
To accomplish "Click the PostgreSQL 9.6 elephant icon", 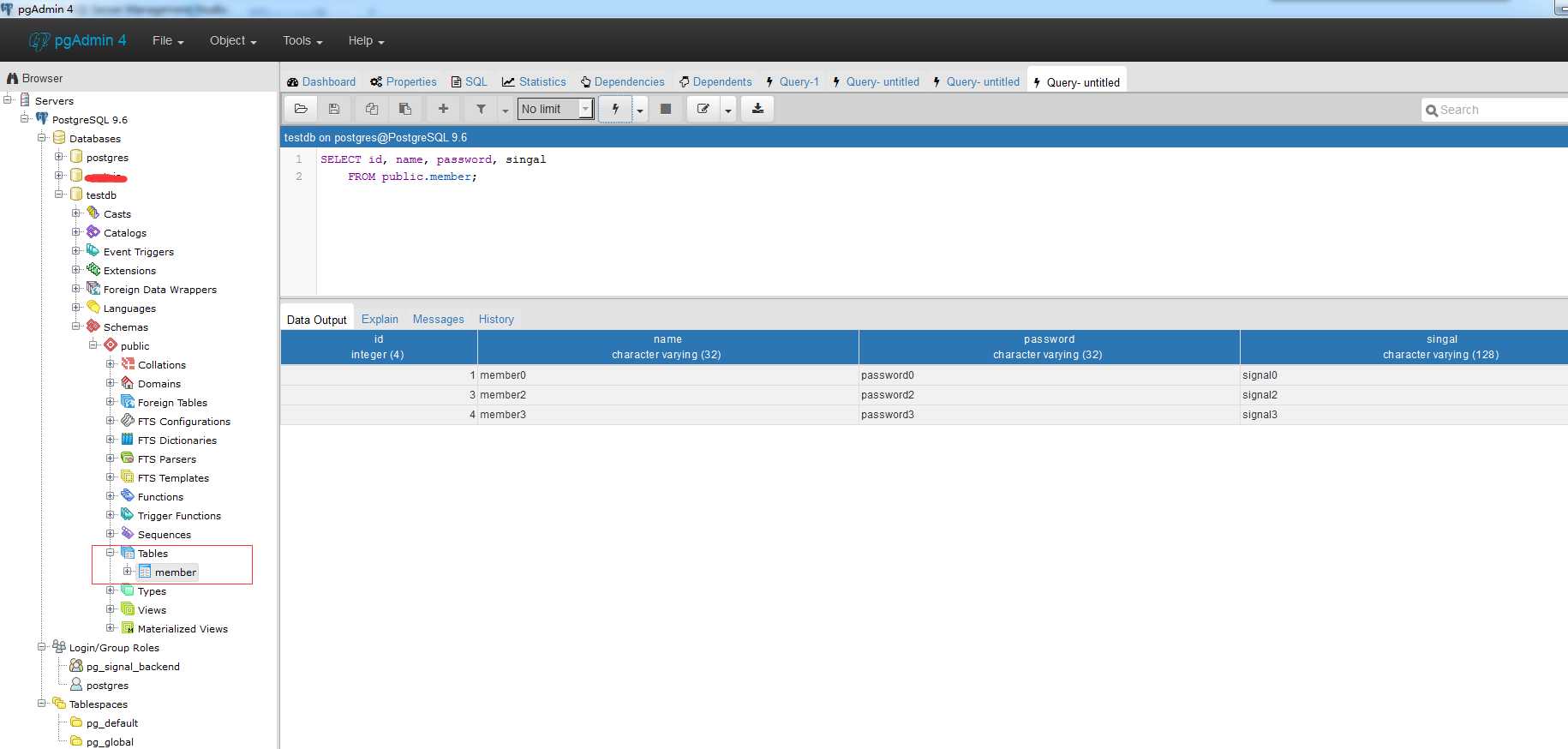I will tap(42, 118).
